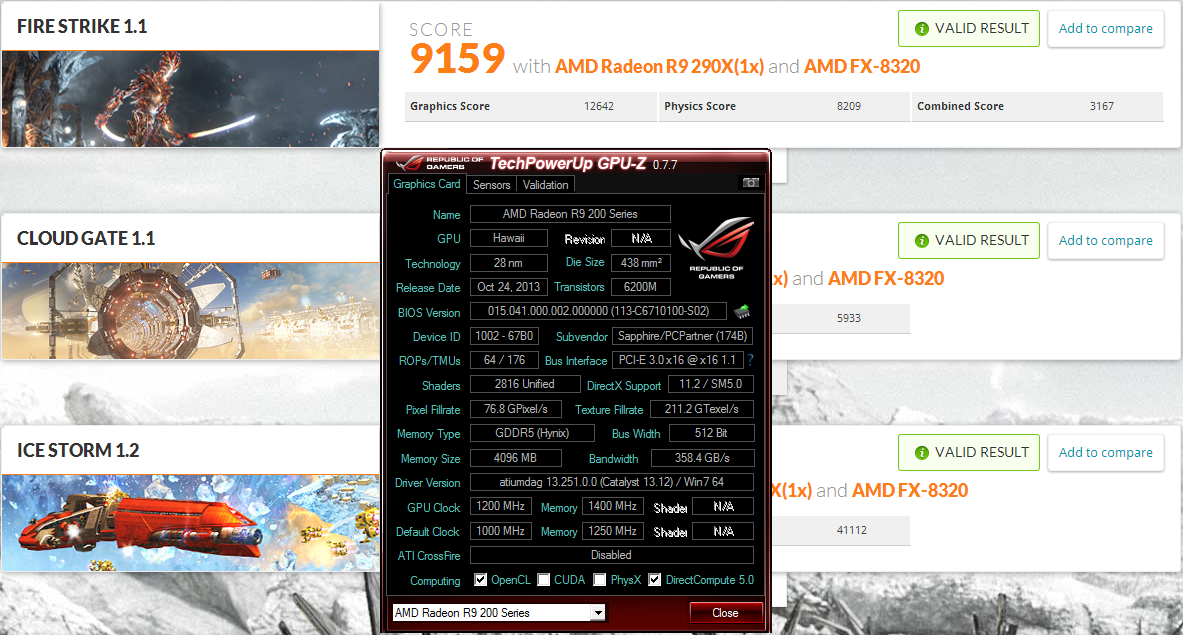Click the Close button in GPU-Z
The height and width of the screenshot is (635, 1183).
725,612
